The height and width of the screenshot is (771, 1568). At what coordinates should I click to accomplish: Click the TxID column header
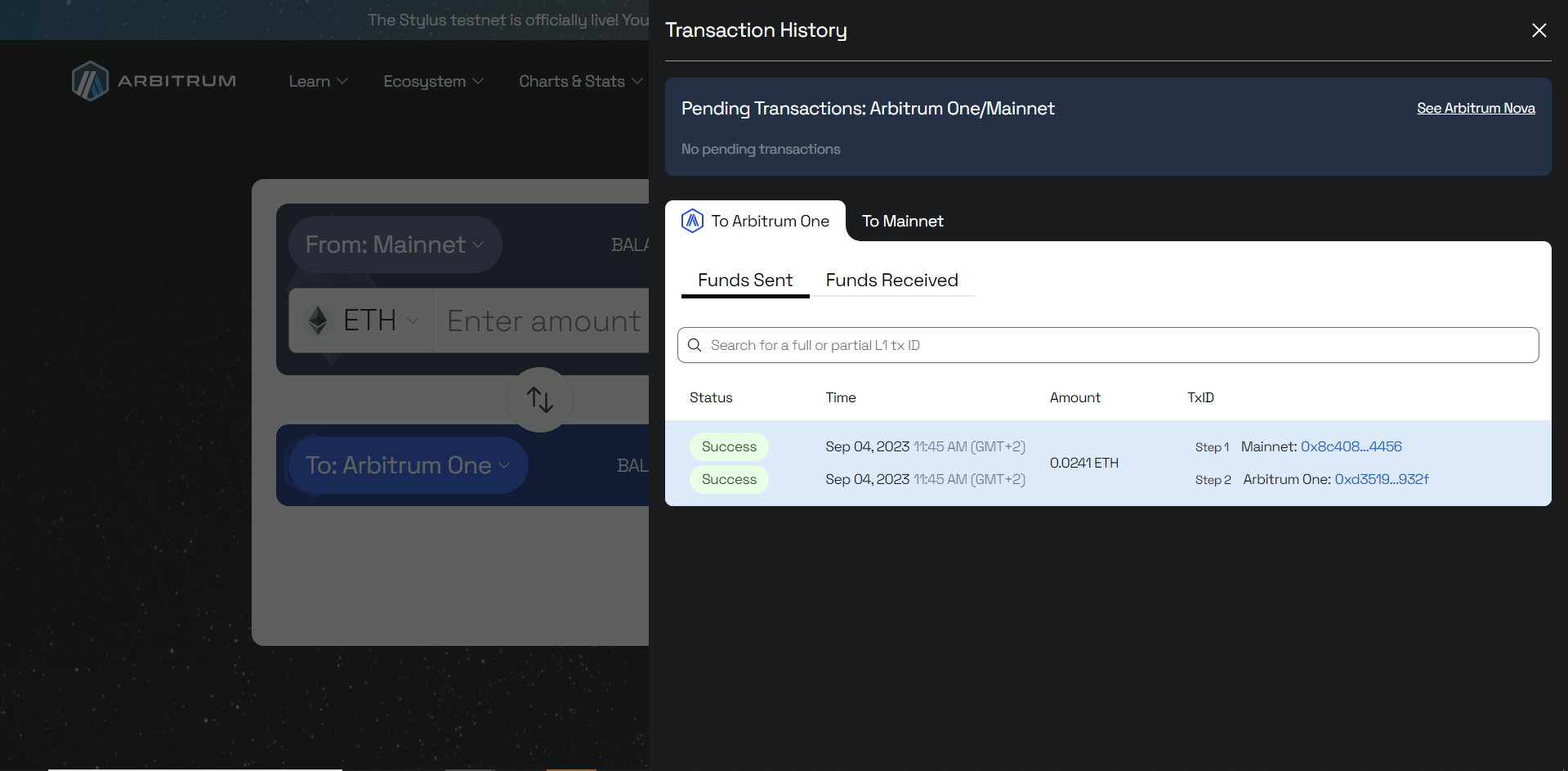point(1200,397)
